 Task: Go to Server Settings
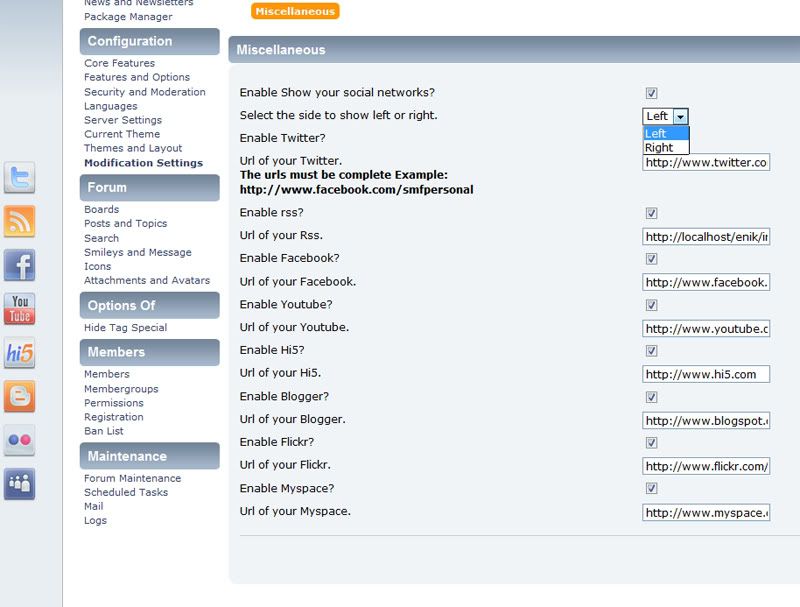coord(123,120)
